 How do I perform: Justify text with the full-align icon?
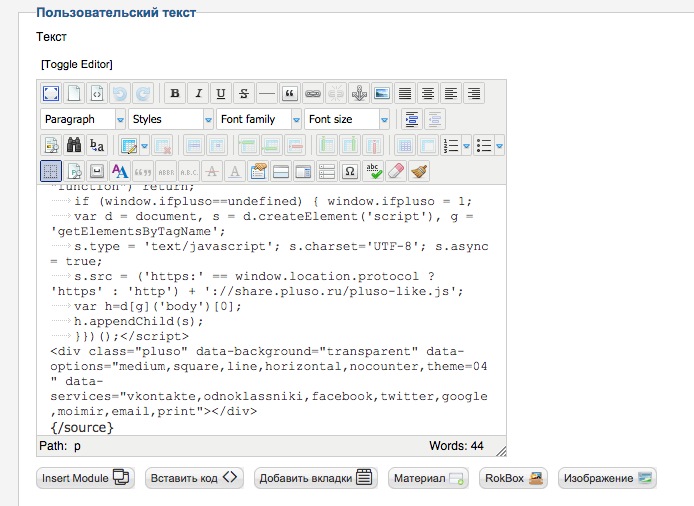click(405, 93)
